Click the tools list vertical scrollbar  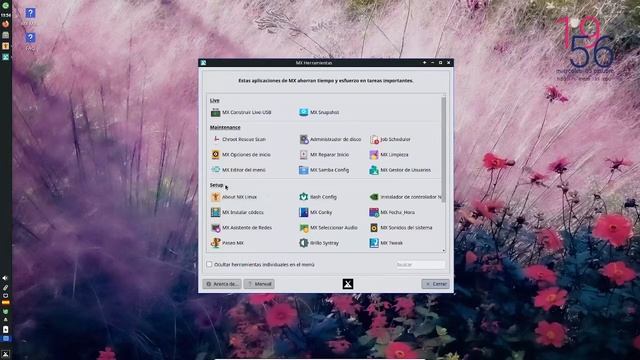[x=444, y=149]
